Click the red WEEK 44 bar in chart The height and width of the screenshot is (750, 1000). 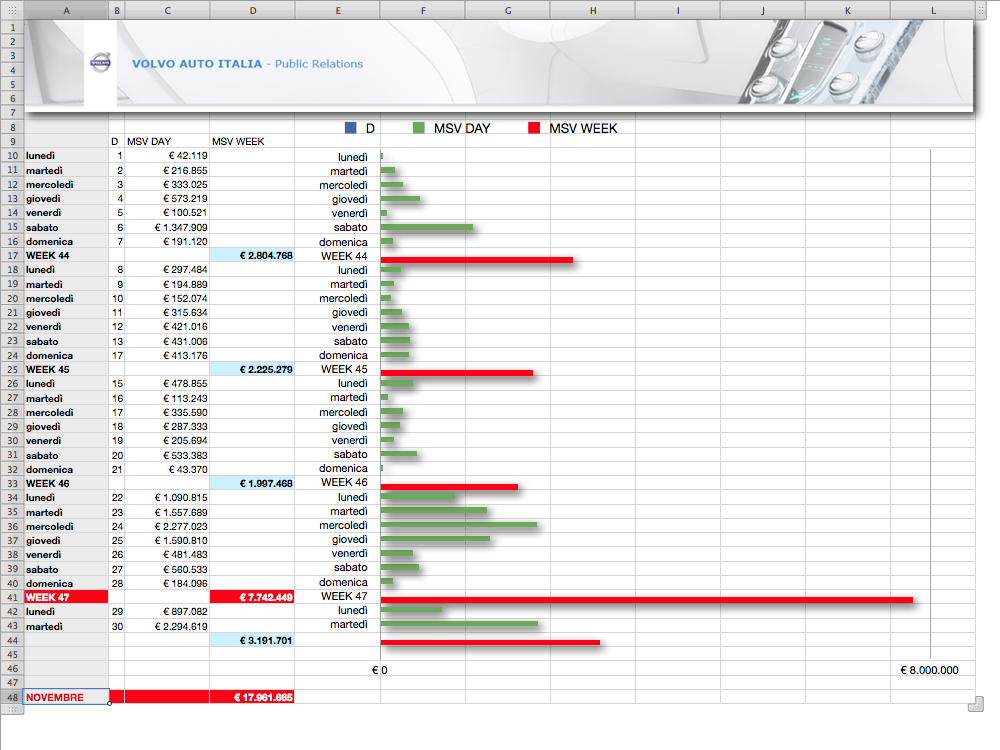click(x=476, y=260)
